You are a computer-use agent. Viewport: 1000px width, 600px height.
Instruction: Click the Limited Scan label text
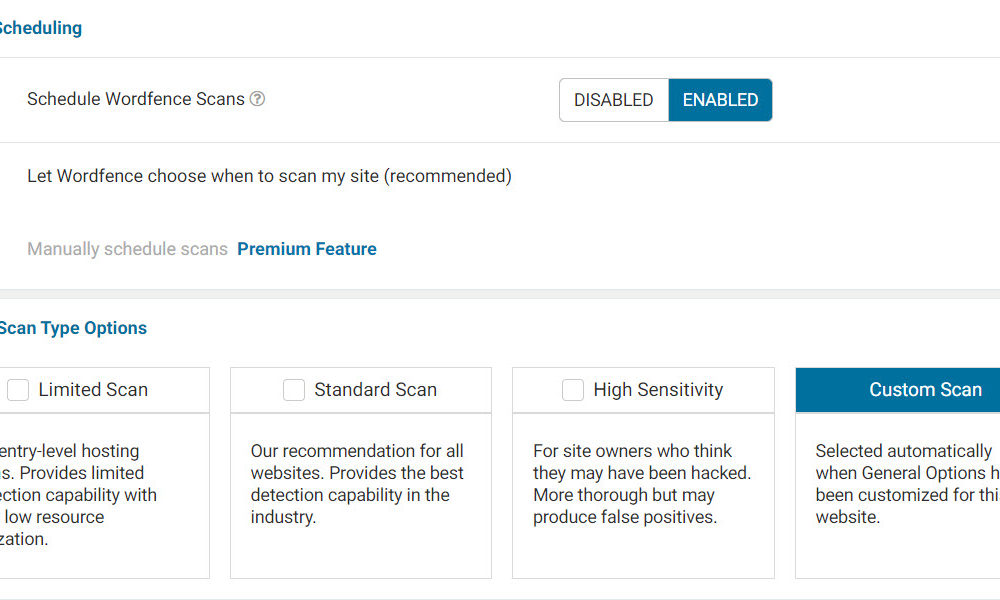pyautogui.click(x=93, y=390)
